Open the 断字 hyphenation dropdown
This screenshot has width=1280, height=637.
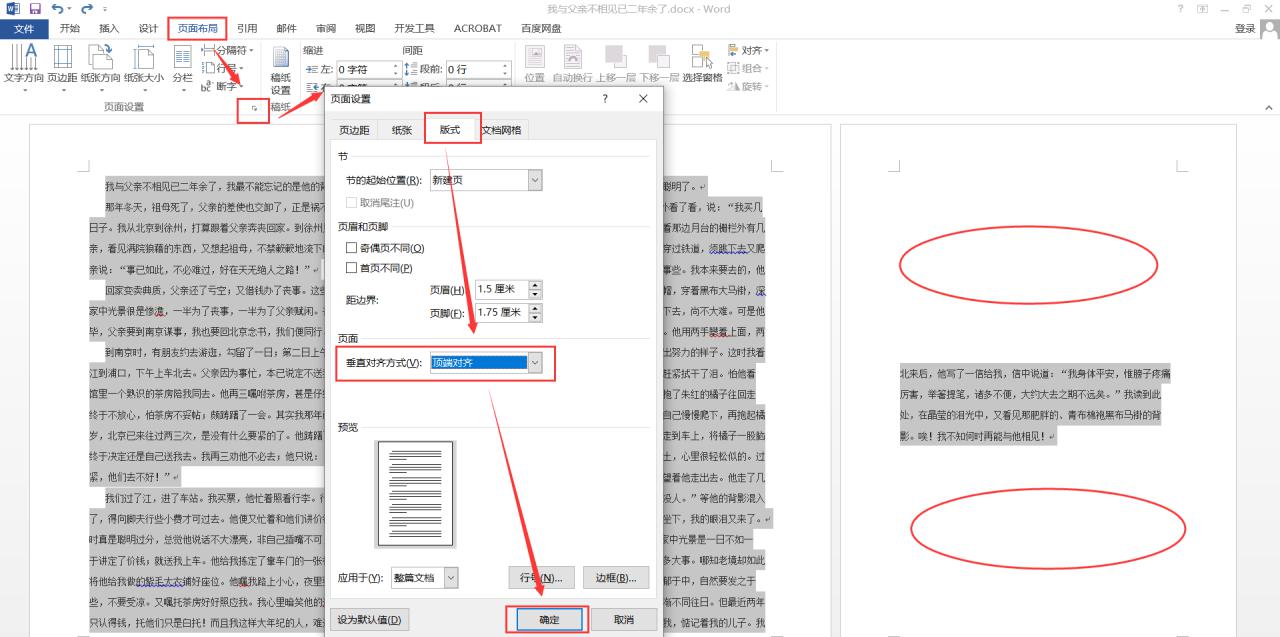tap(222, 86)
